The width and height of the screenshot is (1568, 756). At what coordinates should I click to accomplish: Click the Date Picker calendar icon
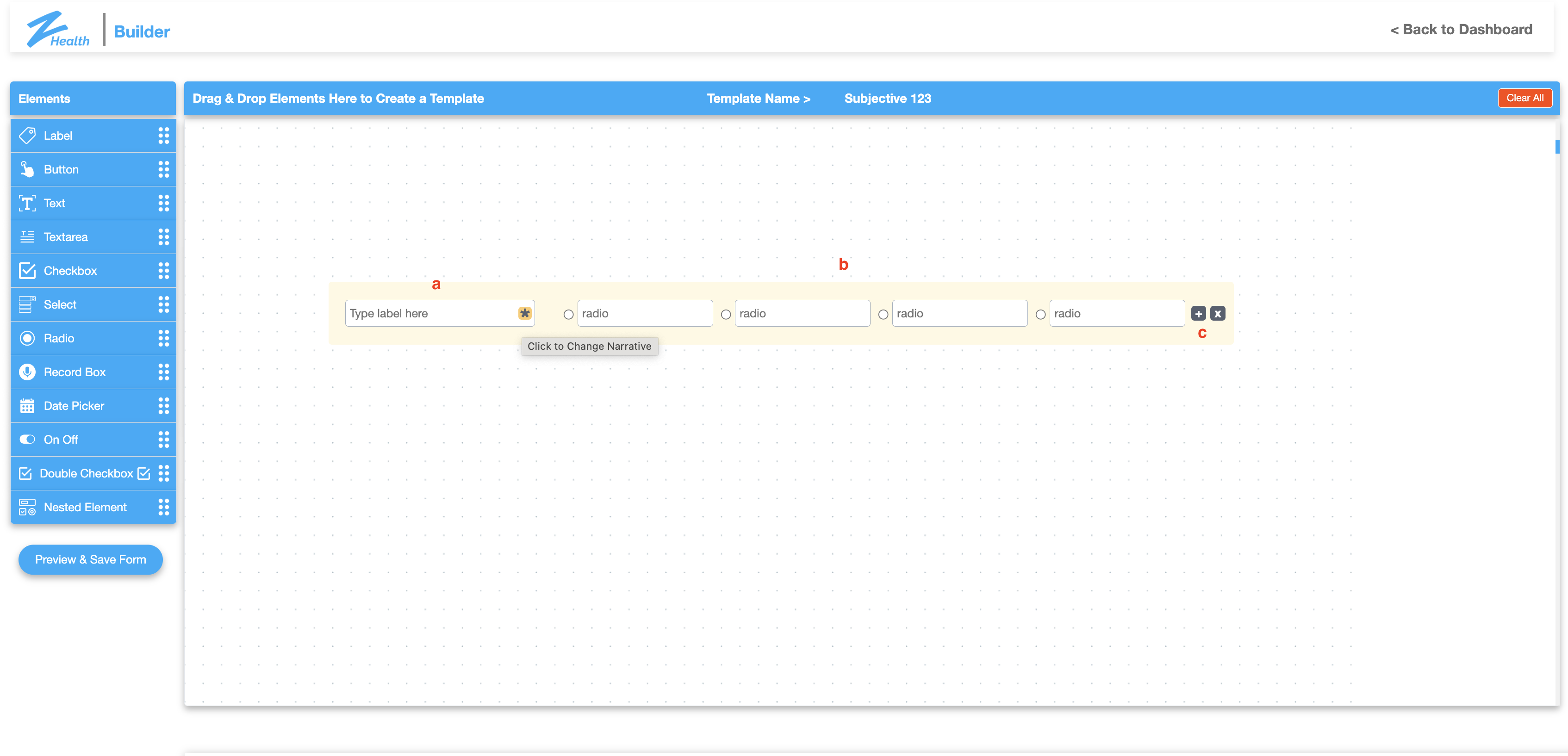[x=27, y=405]
